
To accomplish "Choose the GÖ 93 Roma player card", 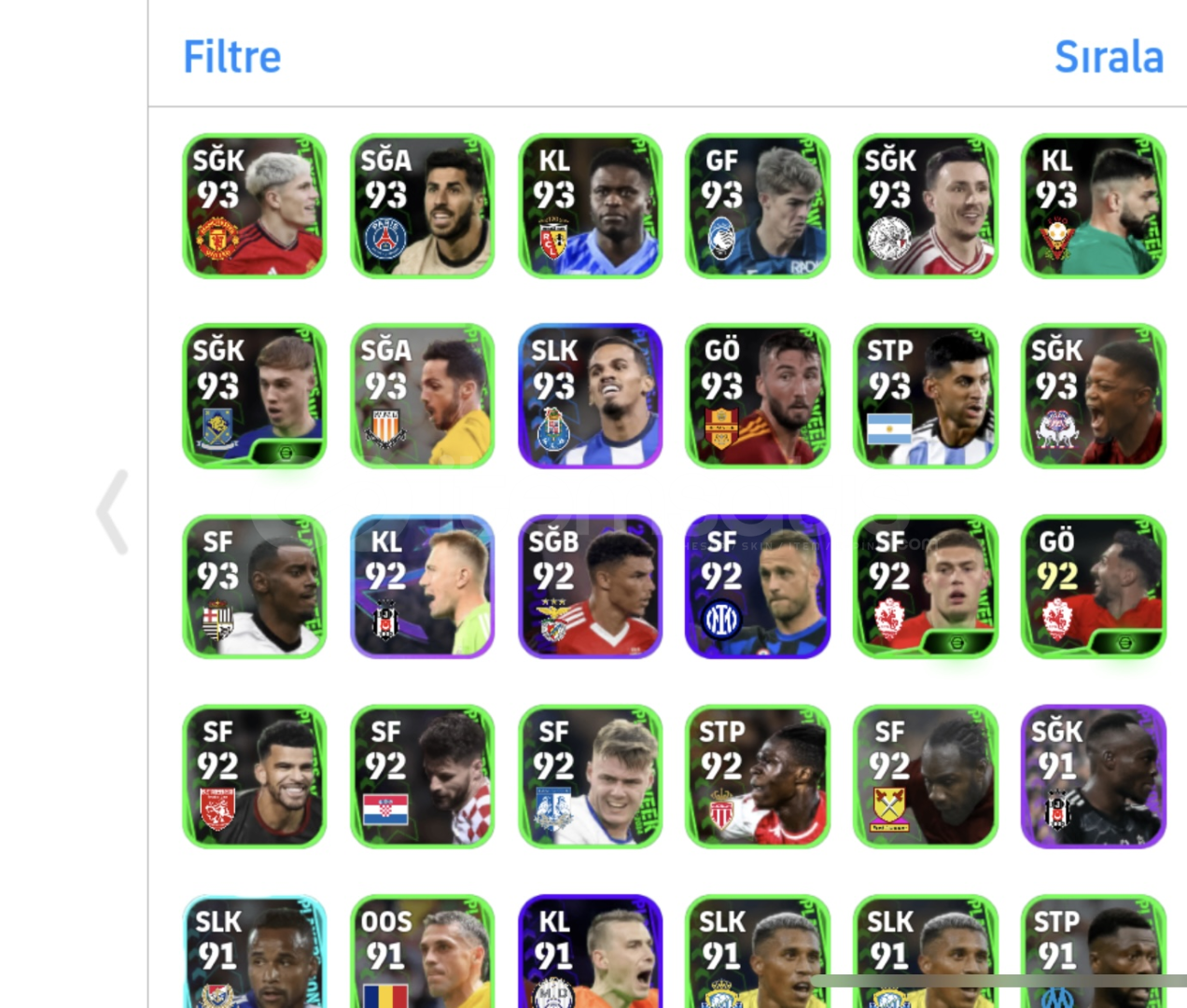I will tap(758, 396).
